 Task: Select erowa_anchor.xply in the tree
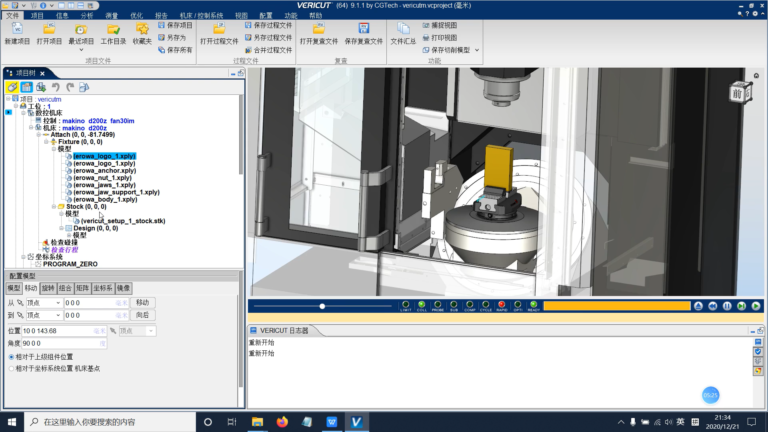point(105,170)
